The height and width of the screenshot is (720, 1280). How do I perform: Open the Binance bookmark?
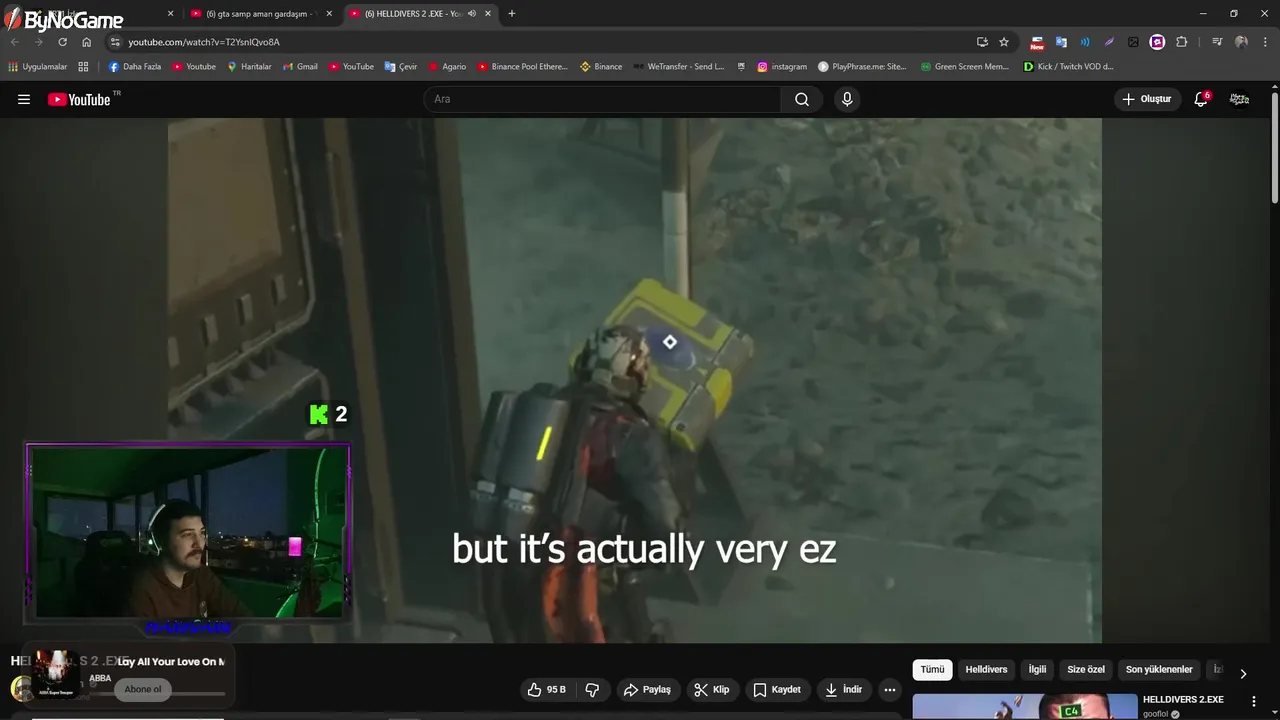click(x=600, y=67)
